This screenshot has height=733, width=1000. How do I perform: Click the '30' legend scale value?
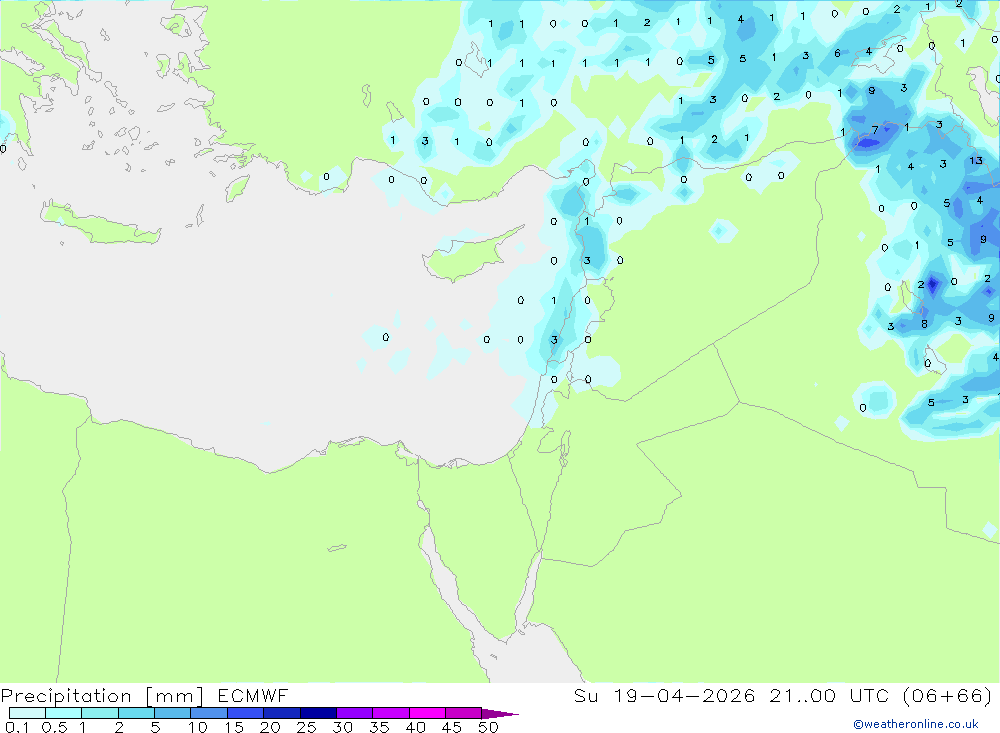[343, 727]
